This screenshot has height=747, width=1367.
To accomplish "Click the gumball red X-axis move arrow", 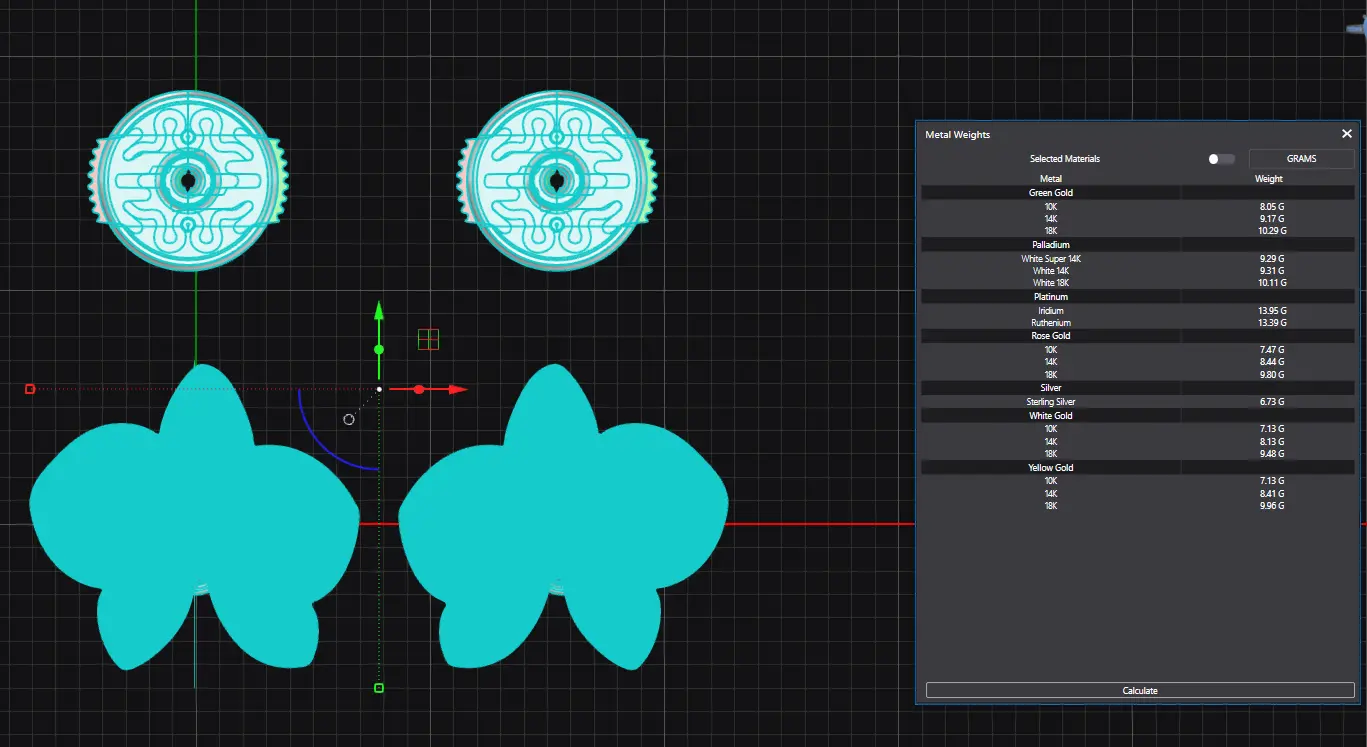I will pyautogui.click(x=457, y=389).
